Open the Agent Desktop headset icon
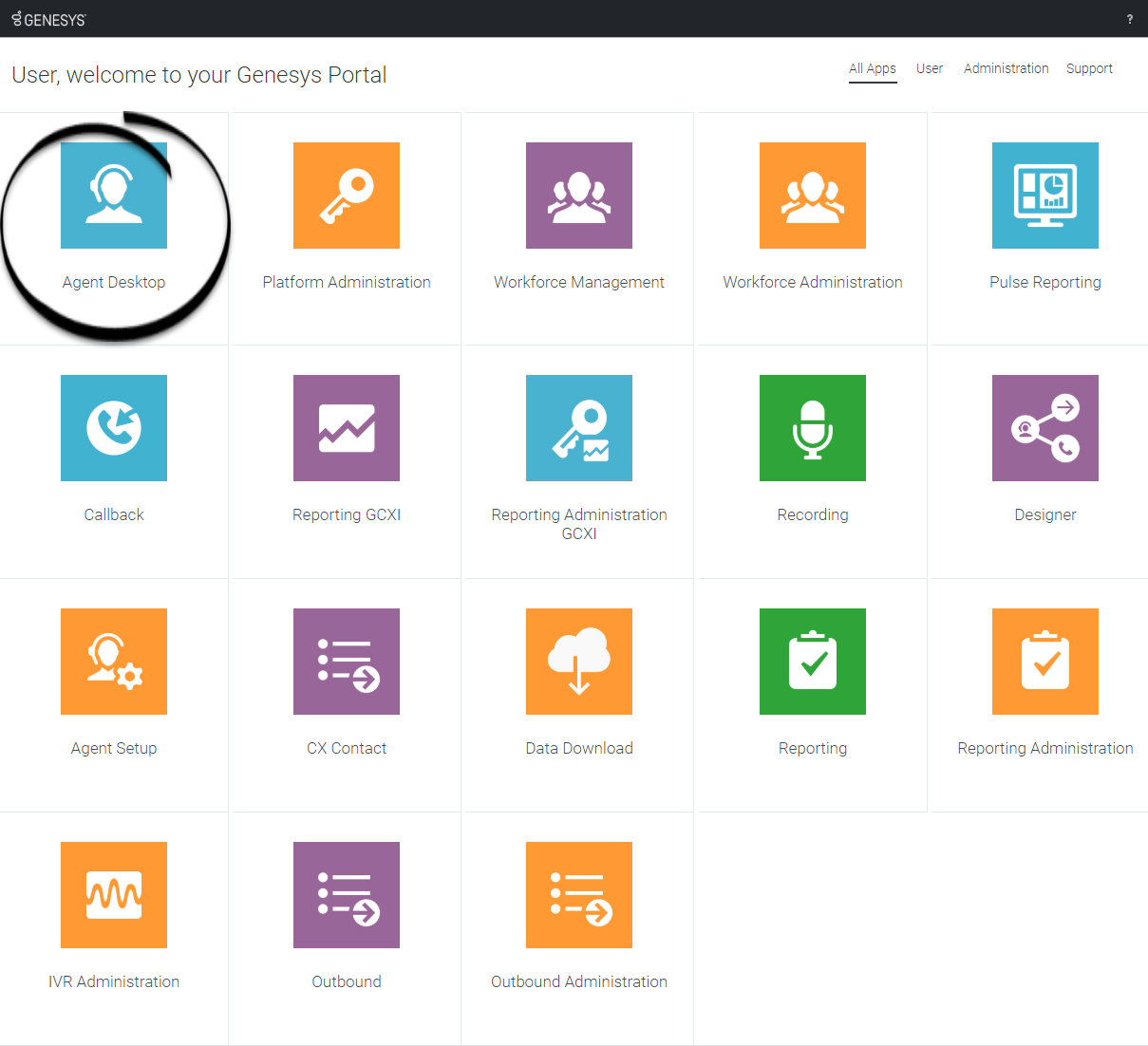This screenshot has height=1046, width=1148. coord(114,196)
